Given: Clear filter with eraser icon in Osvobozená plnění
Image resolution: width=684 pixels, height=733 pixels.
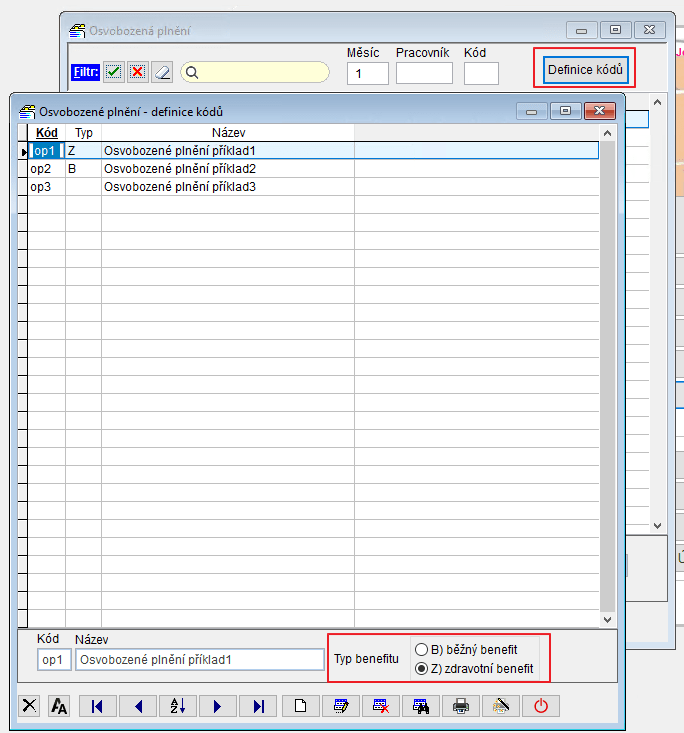Looking at the screenshot, I should pyautogui.click(x=162, y=72).
